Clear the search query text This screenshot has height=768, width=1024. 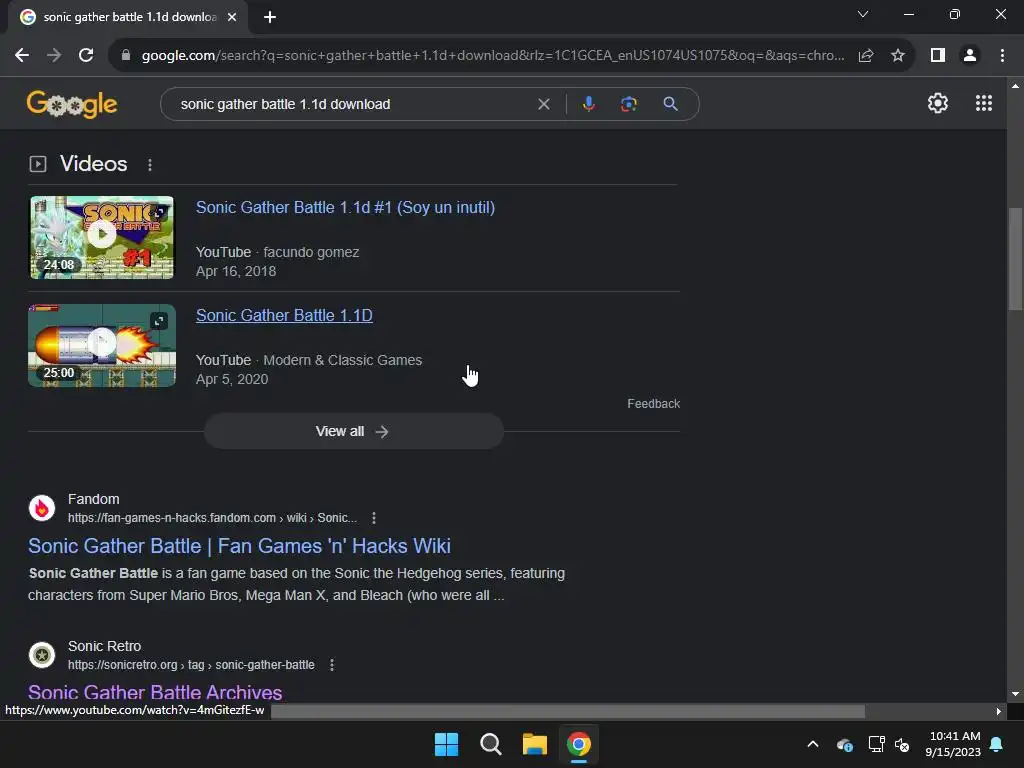(x=543, y=104)
